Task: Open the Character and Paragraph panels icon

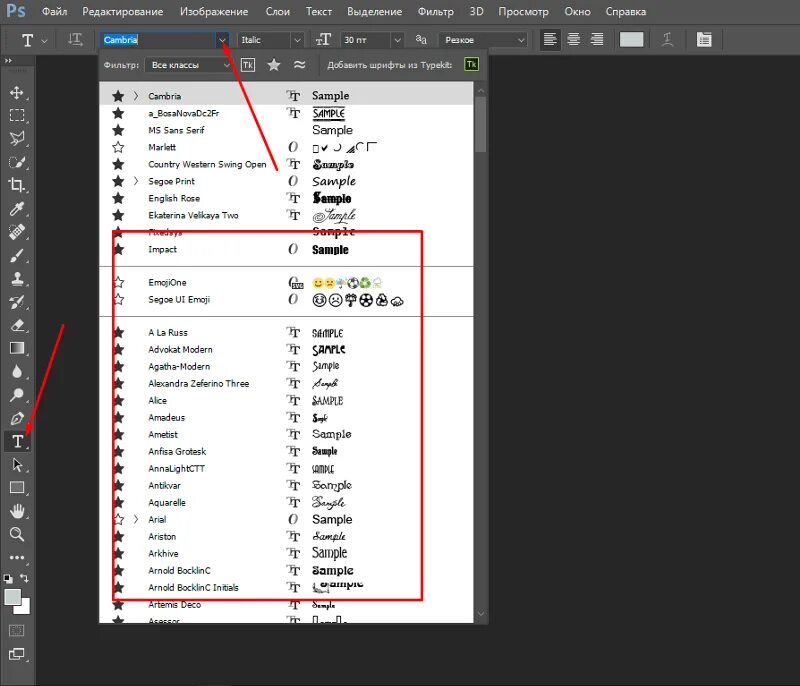Action: (x=704, y=40)
